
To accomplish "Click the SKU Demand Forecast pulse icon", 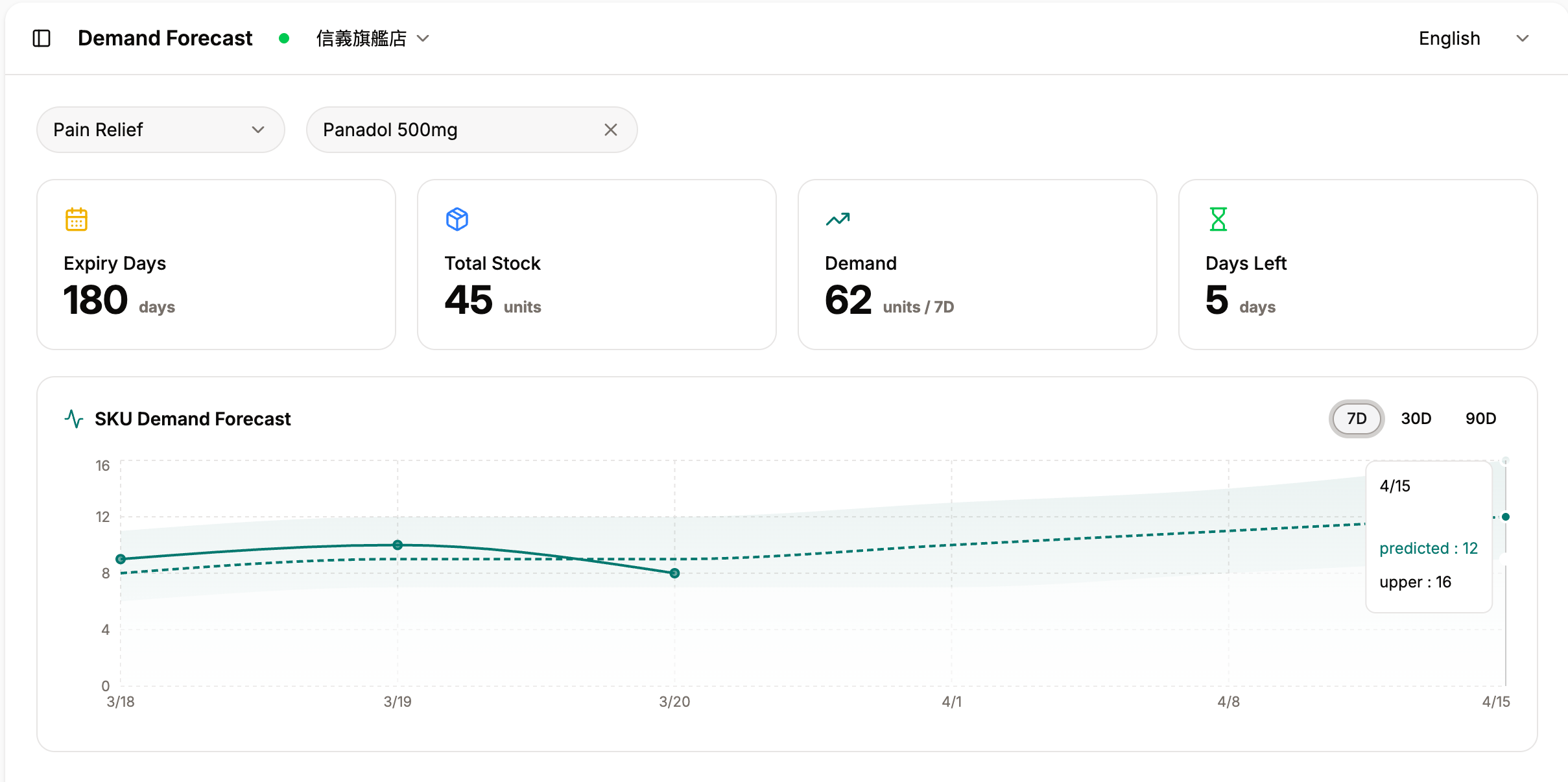I will pyautogui.click(x=74, y=419).
